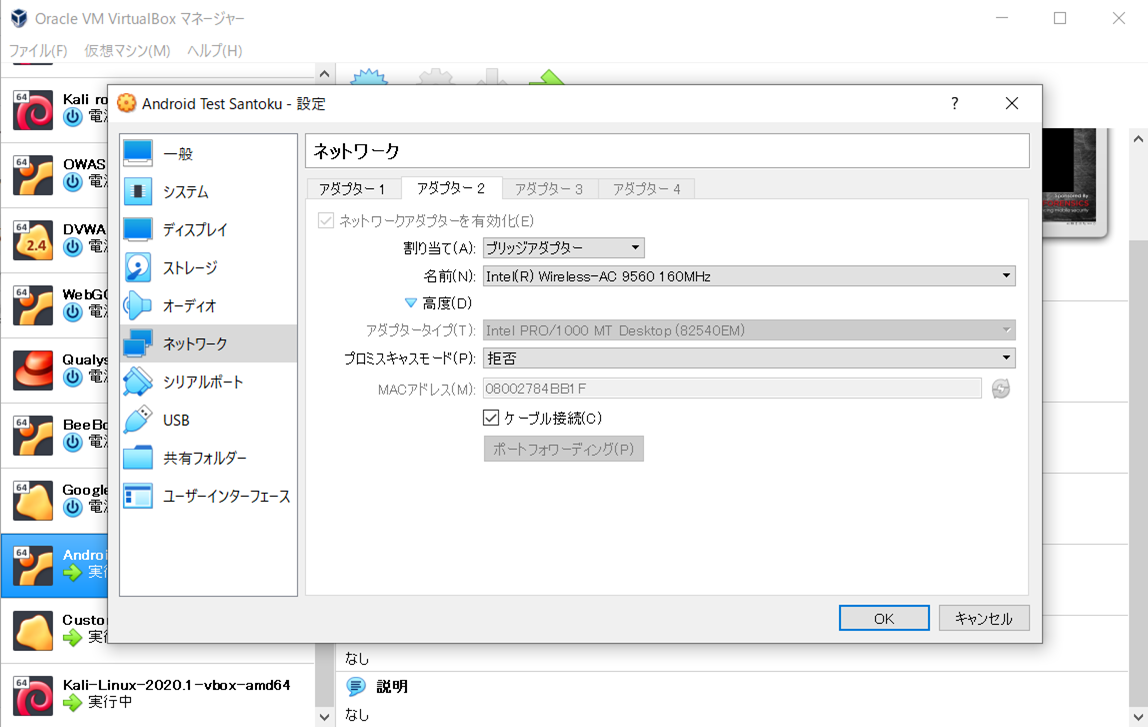
Task: Click the 説明 section heading text
Action: 392,687
